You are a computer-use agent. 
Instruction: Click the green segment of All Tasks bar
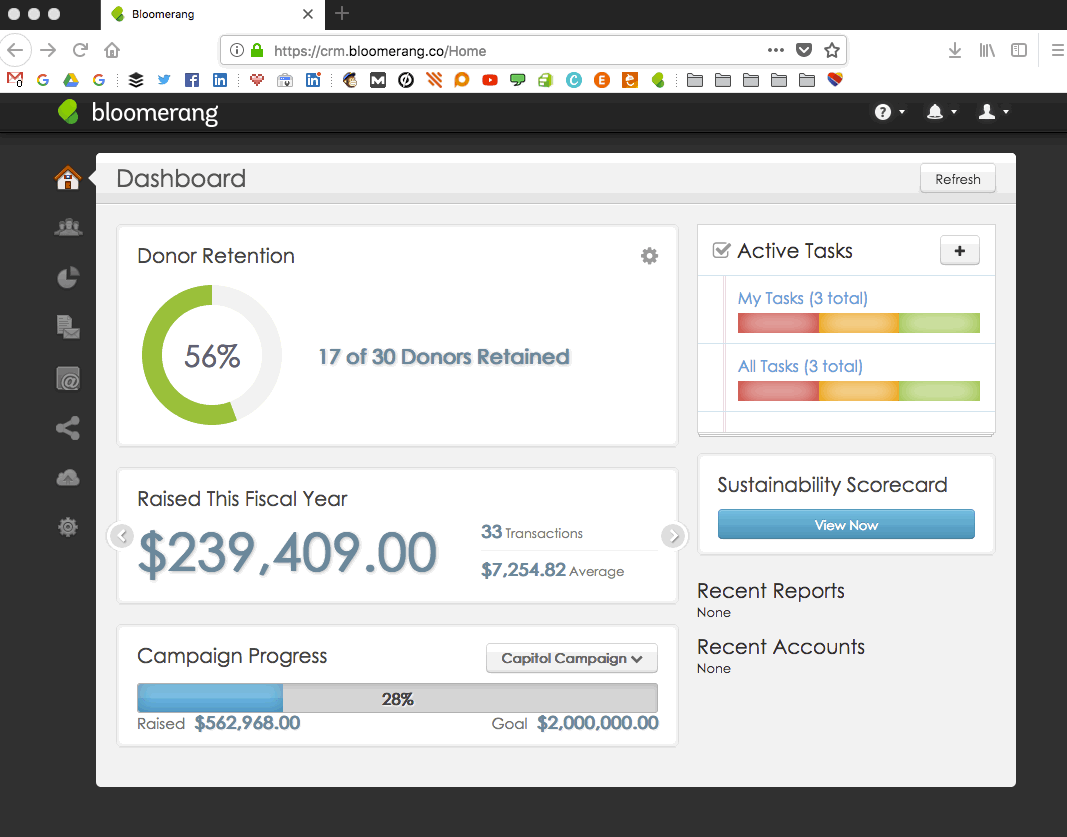tap(939, 391)
